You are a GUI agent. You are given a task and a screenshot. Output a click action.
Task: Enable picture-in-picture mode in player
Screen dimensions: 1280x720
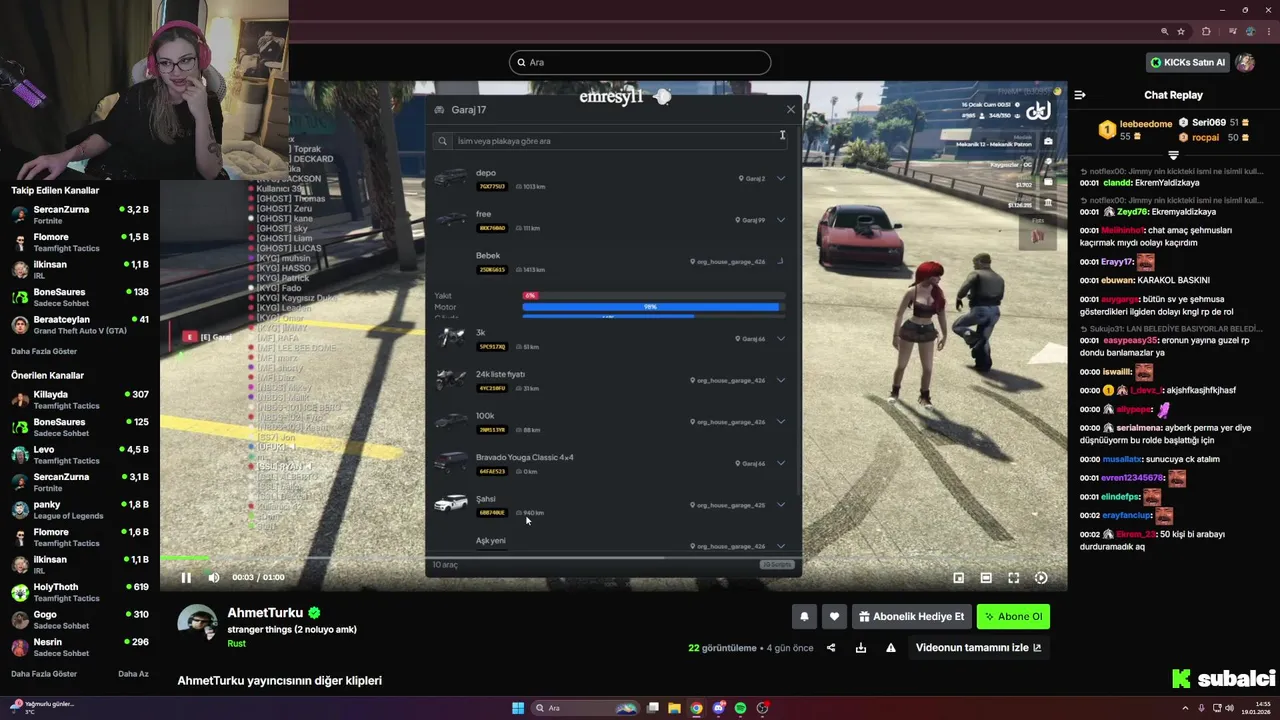(x=959, y=577)
